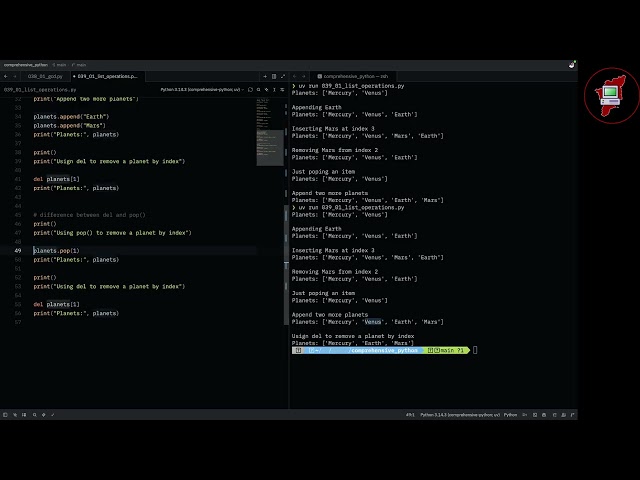Click the second main worktree label in title bar
The width and height of the screenshot is (640, 480).
pos(79,65)
